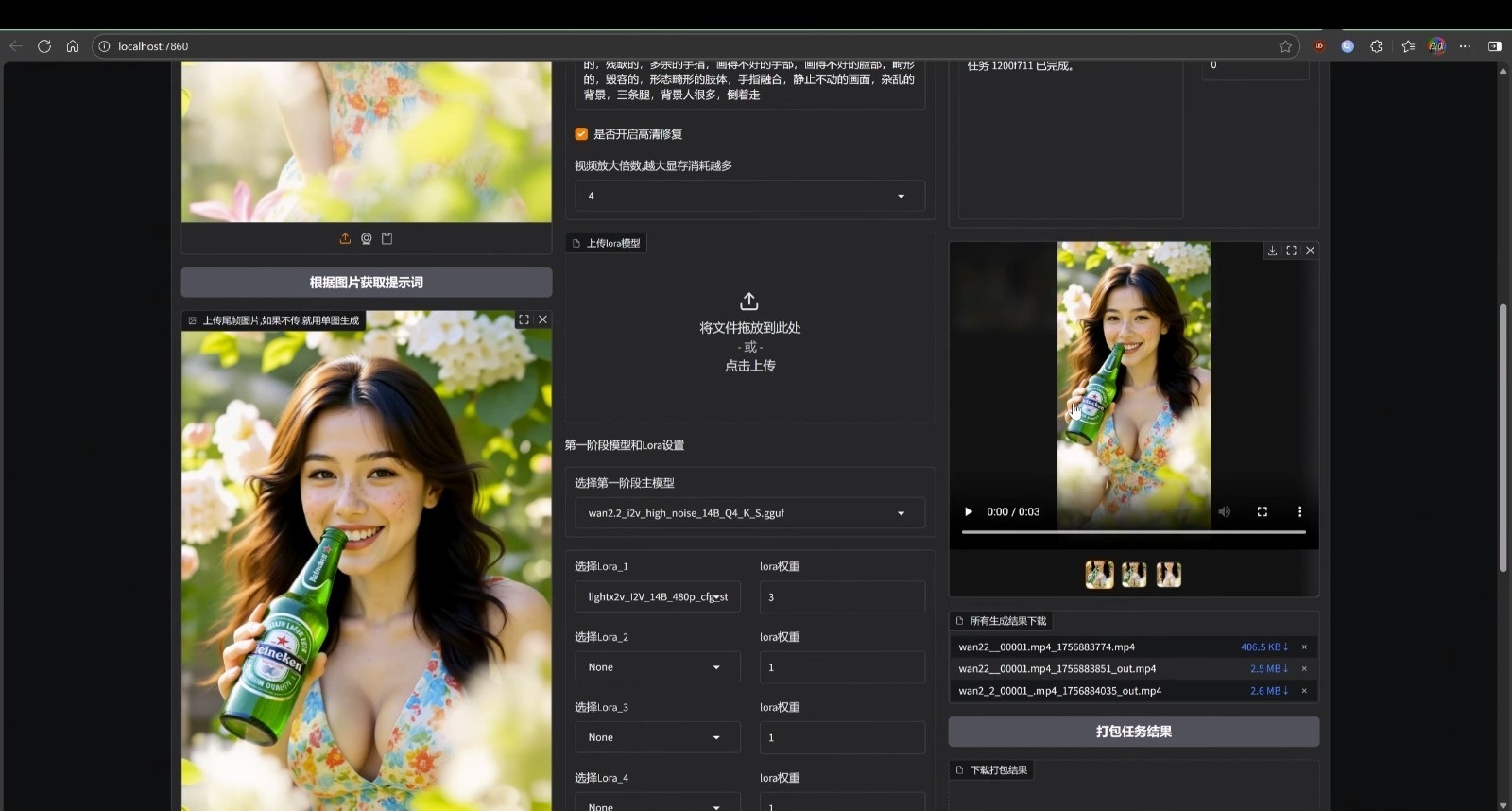Select the second thumbnail in the video gallery

tap(1133, 574)
